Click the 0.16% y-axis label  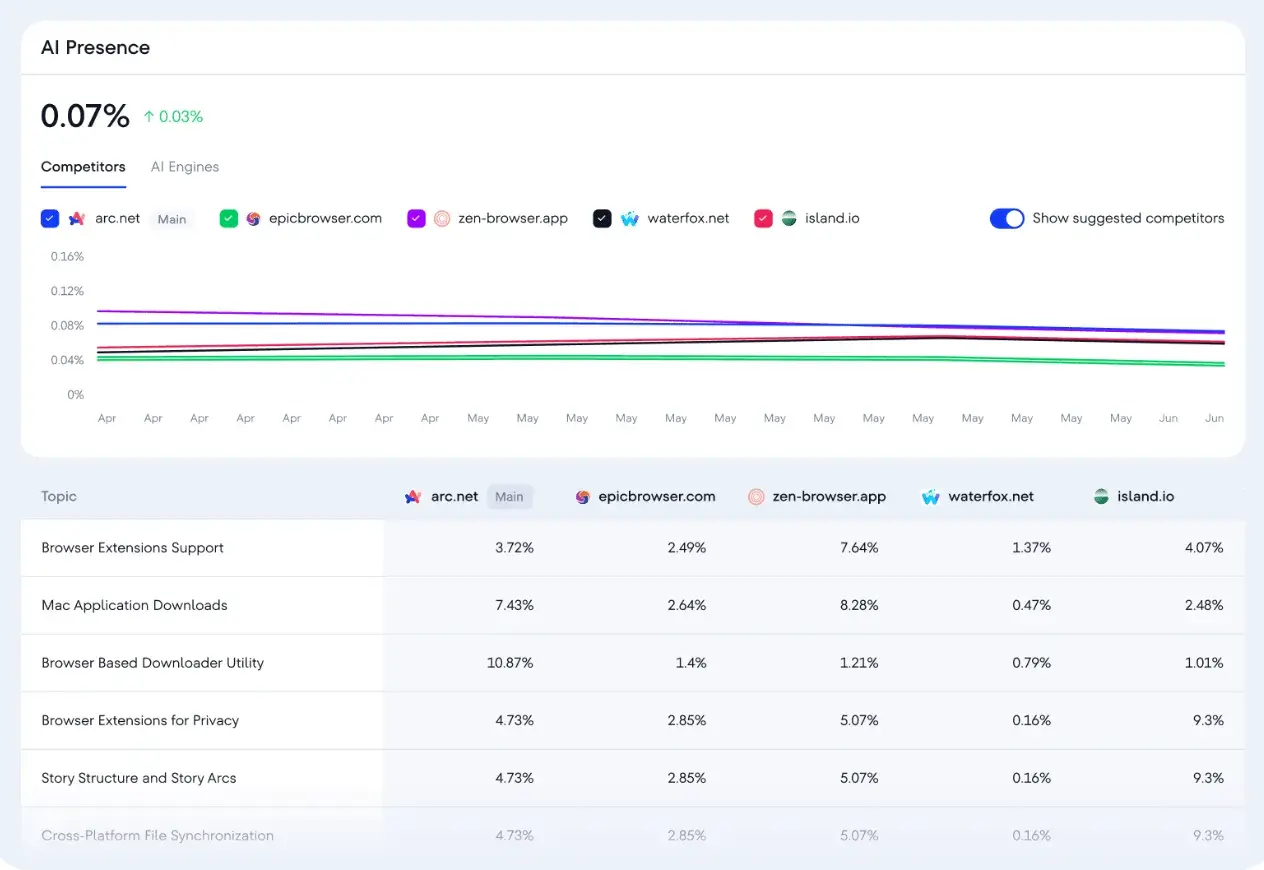pos(67,256)
